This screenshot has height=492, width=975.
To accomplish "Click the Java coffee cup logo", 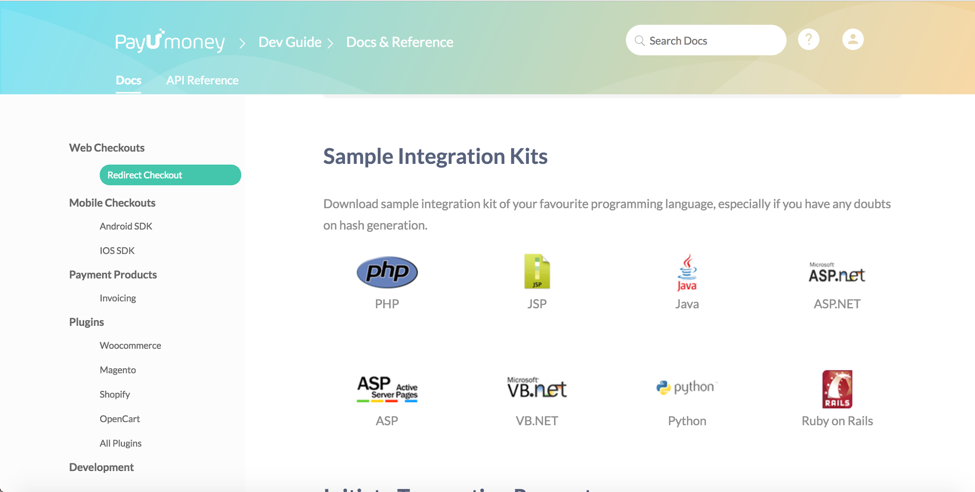I will click(687, 272).
